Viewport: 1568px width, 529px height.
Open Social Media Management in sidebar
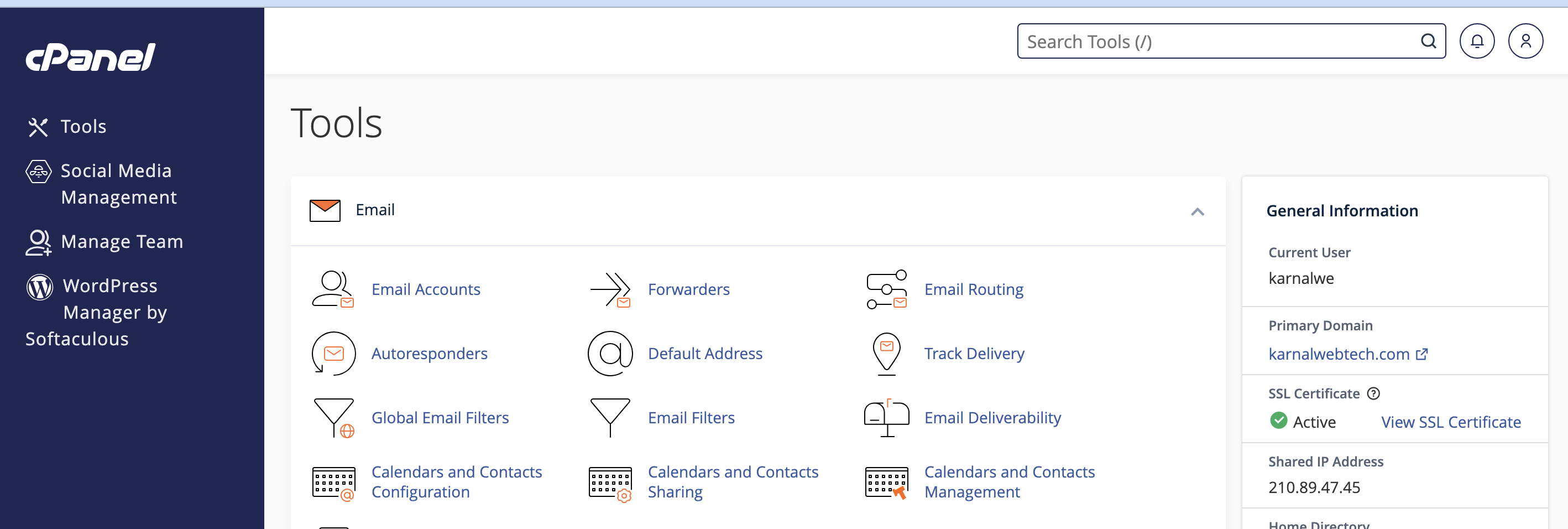(x=116, y=184)
